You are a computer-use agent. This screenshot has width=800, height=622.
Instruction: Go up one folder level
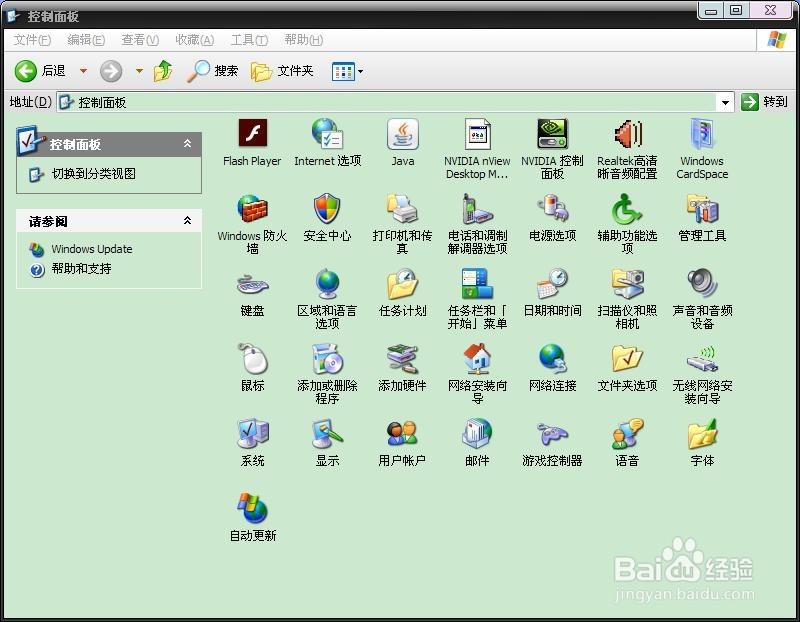pos(163,71)
